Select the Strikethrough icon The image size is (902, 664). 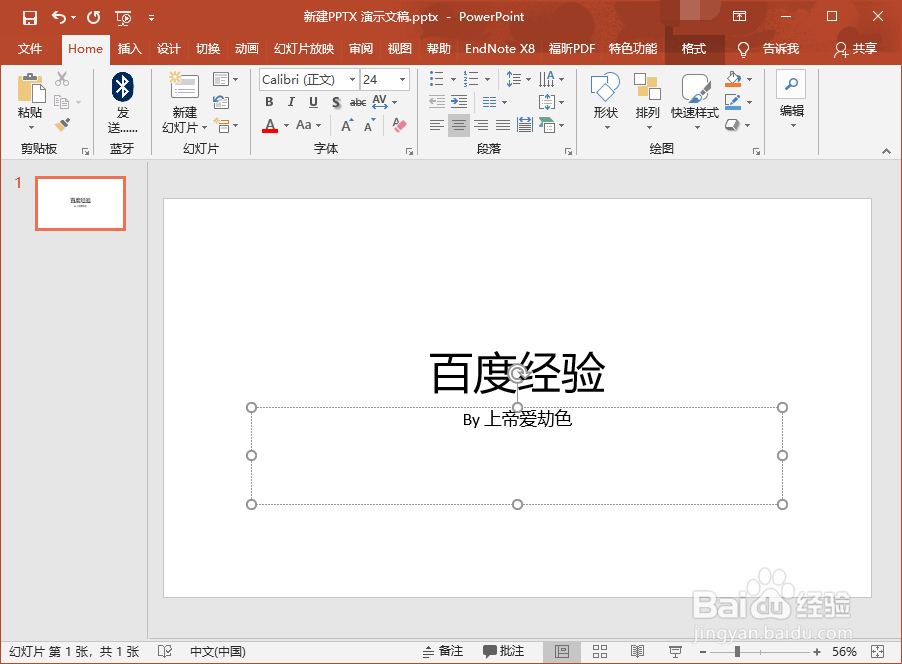(357, 102)
